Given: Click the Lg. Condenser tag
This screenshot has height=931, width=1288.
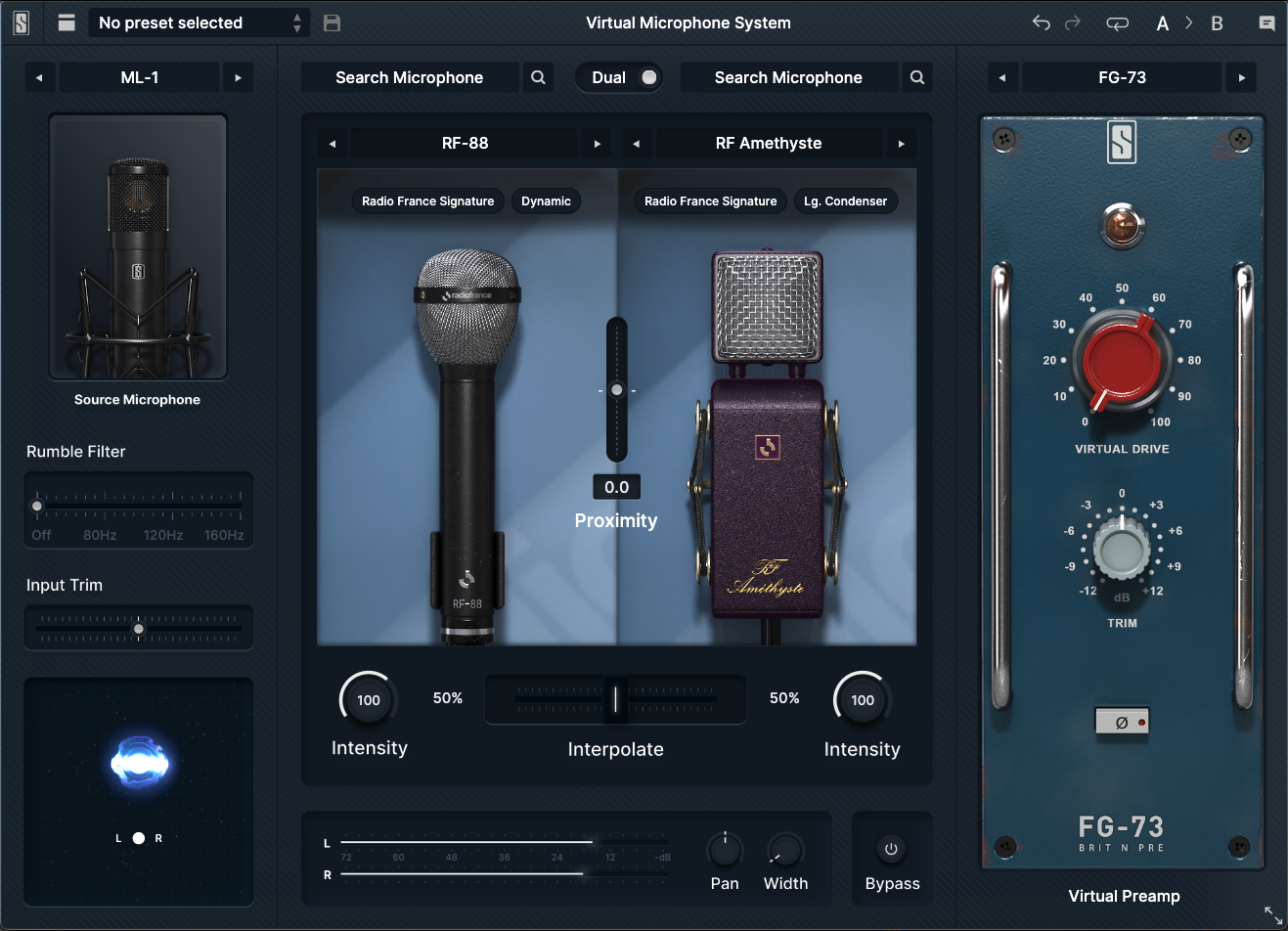Looking at the screenshot, I should coord(845,201).
